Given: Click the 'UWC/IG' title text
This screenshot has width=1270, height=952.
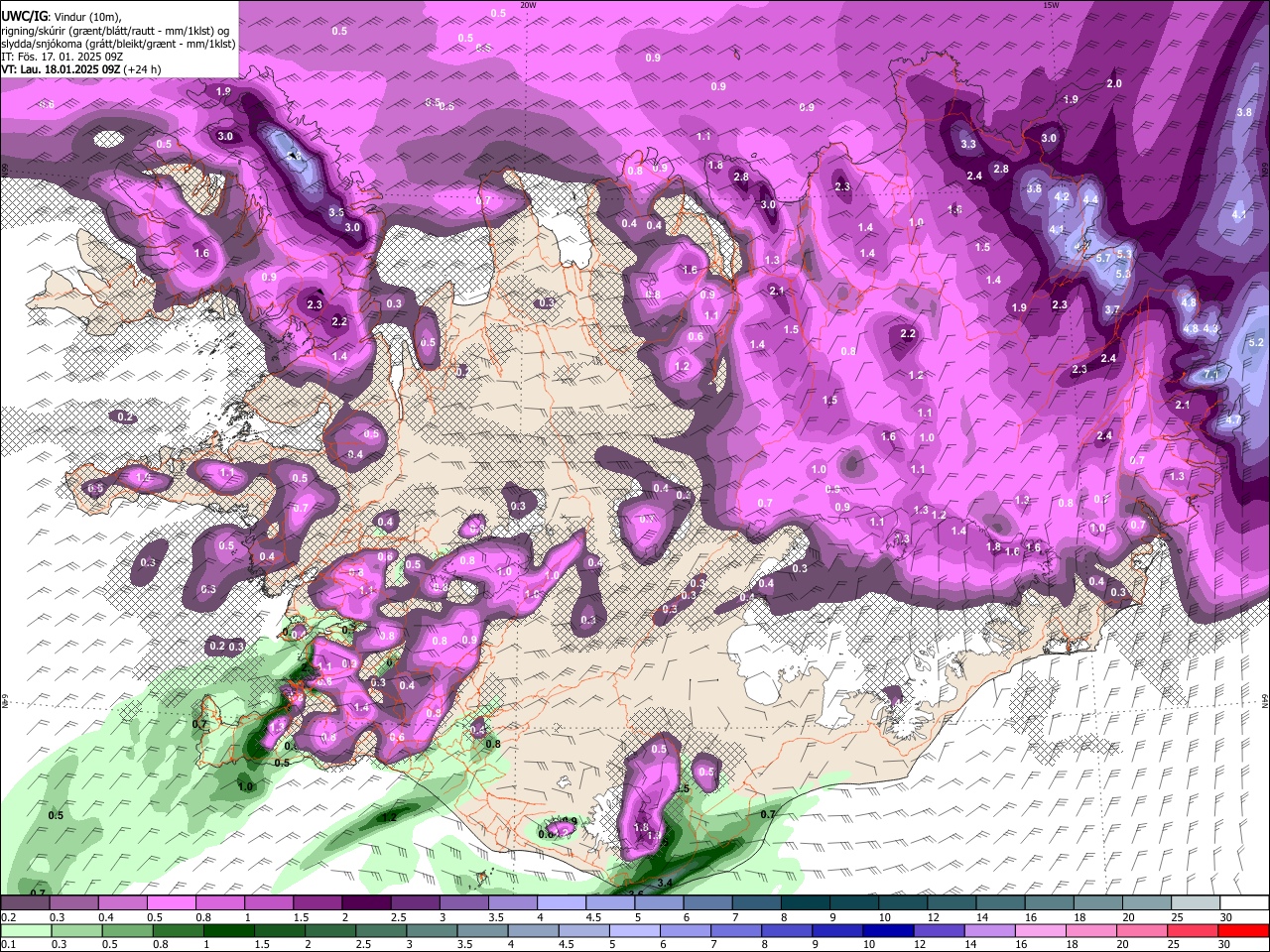Looking at the screenshot, I should pos(23,15).
